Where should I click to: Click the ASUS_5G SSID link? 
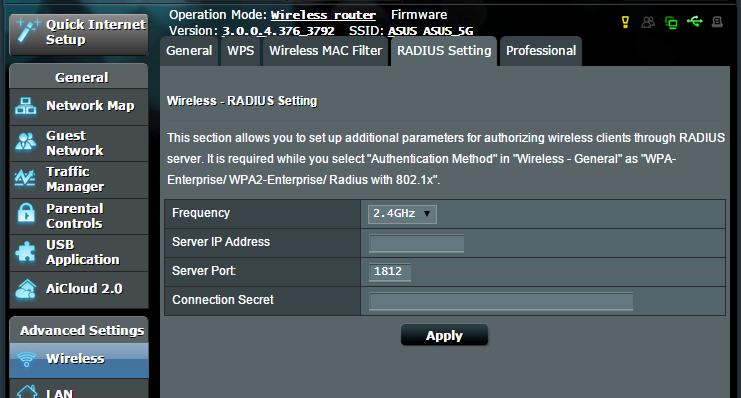click(448, 31)
